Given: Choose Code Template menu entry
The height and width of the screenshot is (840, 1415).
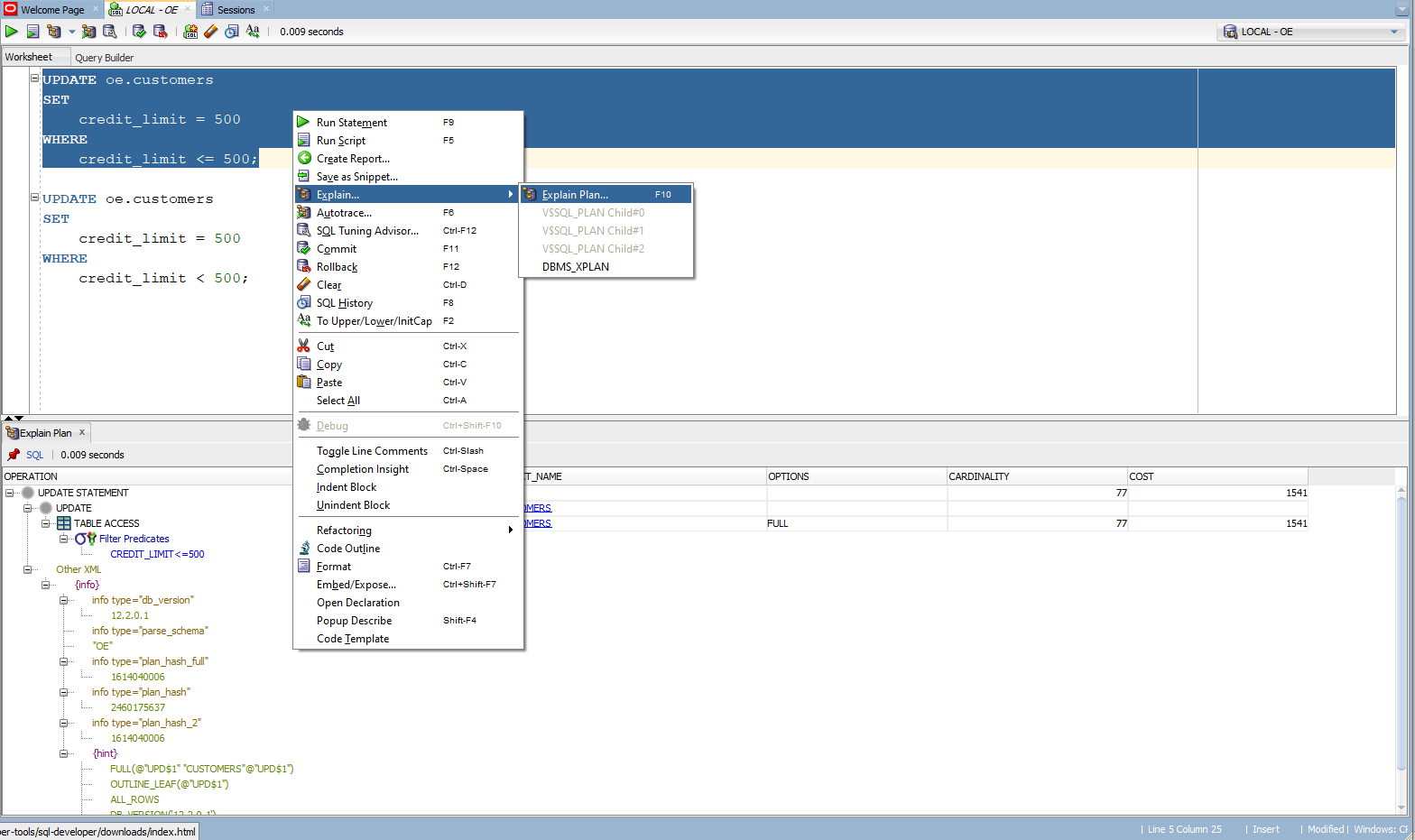Looking at the screenshot, I should (409, 639).
